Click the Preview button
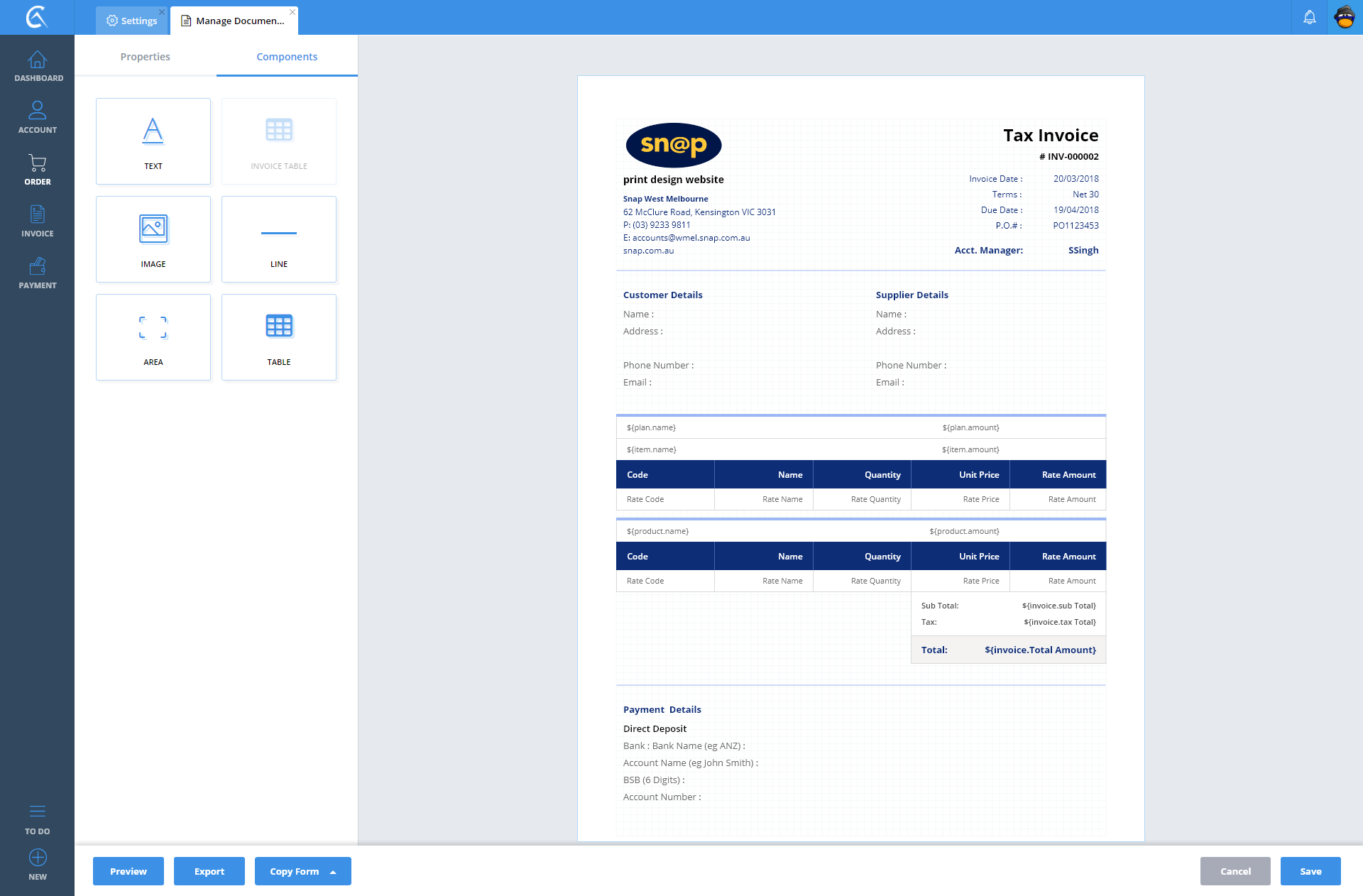This screenshot has height=896, width=1363. pyautogui.click(x=128, y=871)
